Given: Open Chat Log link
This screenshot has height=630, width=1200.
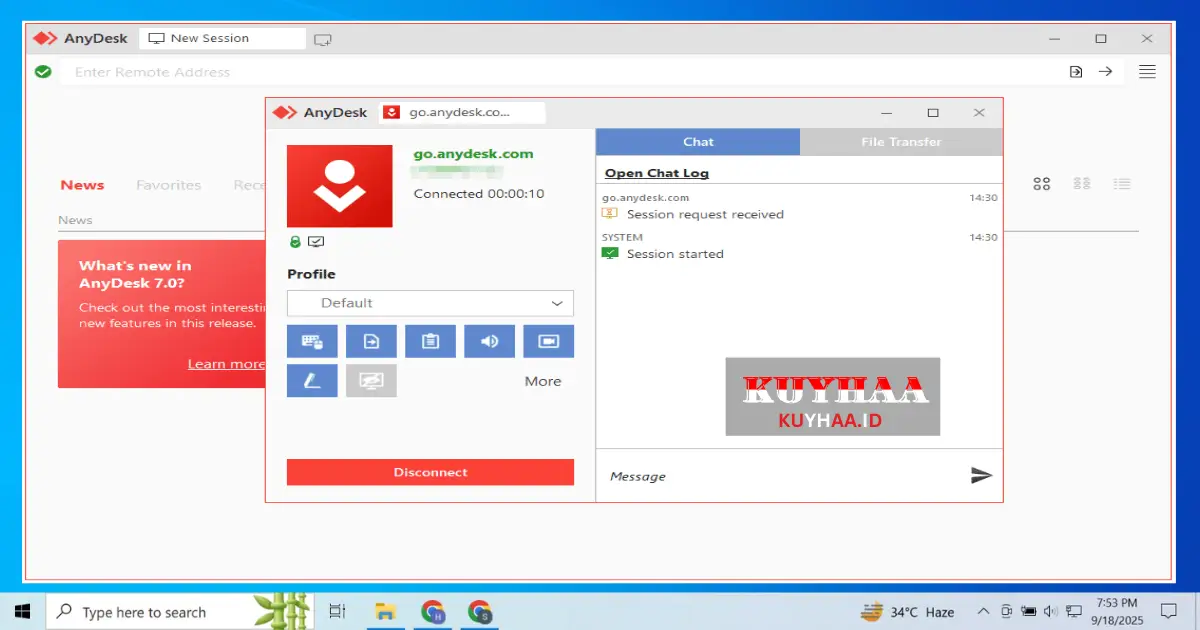Looking at the screenshot, I should (657, 173).
